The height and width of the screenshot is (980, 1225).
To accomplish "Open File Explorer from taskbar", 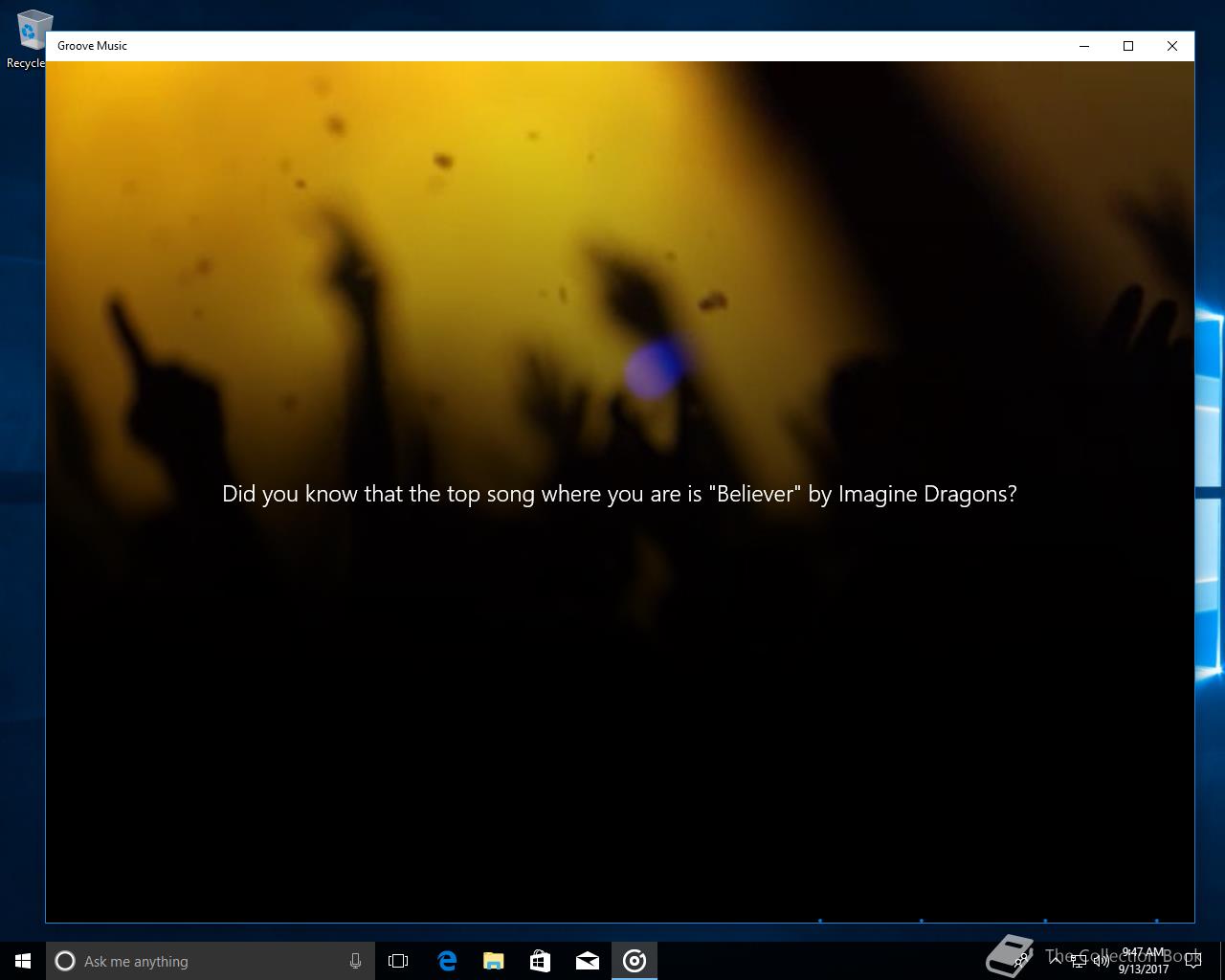I will tap(493, 961).
